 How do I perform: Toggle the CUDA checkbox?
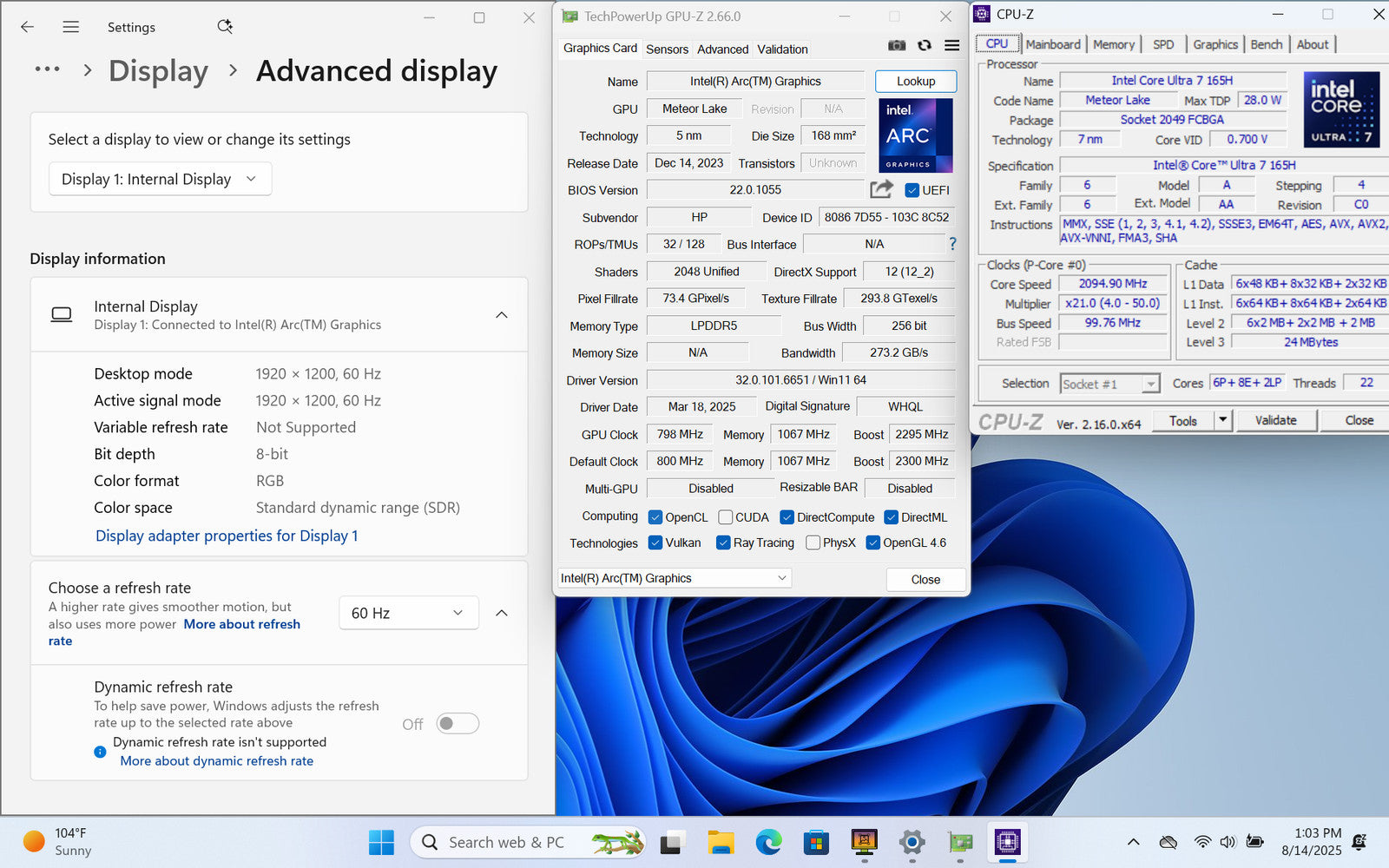(x=726, y=517)
